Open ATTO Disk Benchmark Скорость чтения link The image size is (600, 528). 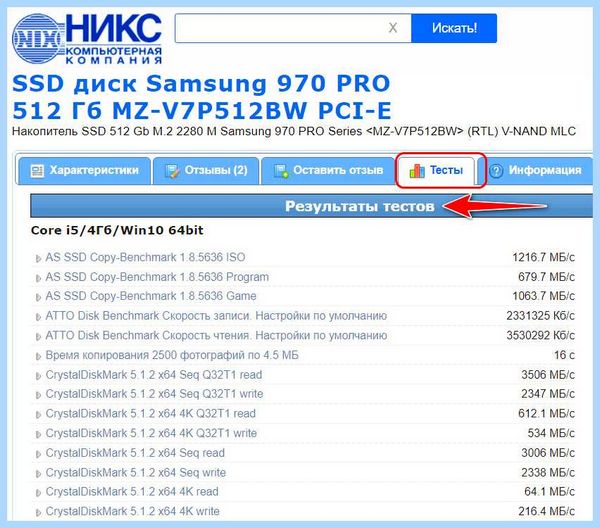(216, 335)
